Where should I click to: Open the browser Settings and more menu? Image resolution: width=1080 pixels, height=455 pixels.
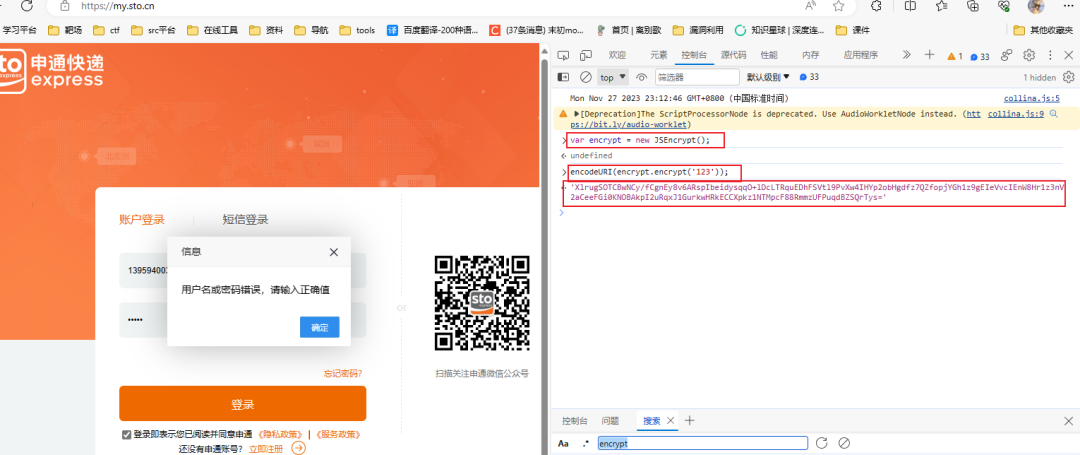click(1067, 6)
